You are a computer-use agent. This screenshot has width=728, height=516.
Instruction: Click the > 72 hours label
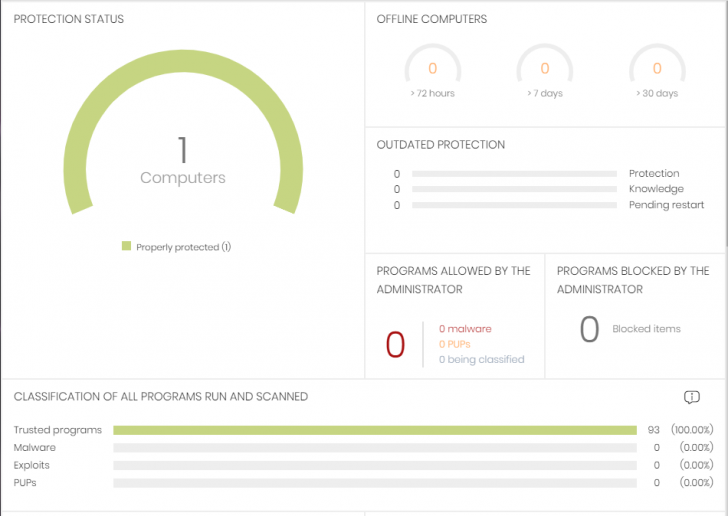tap(432, 93)
